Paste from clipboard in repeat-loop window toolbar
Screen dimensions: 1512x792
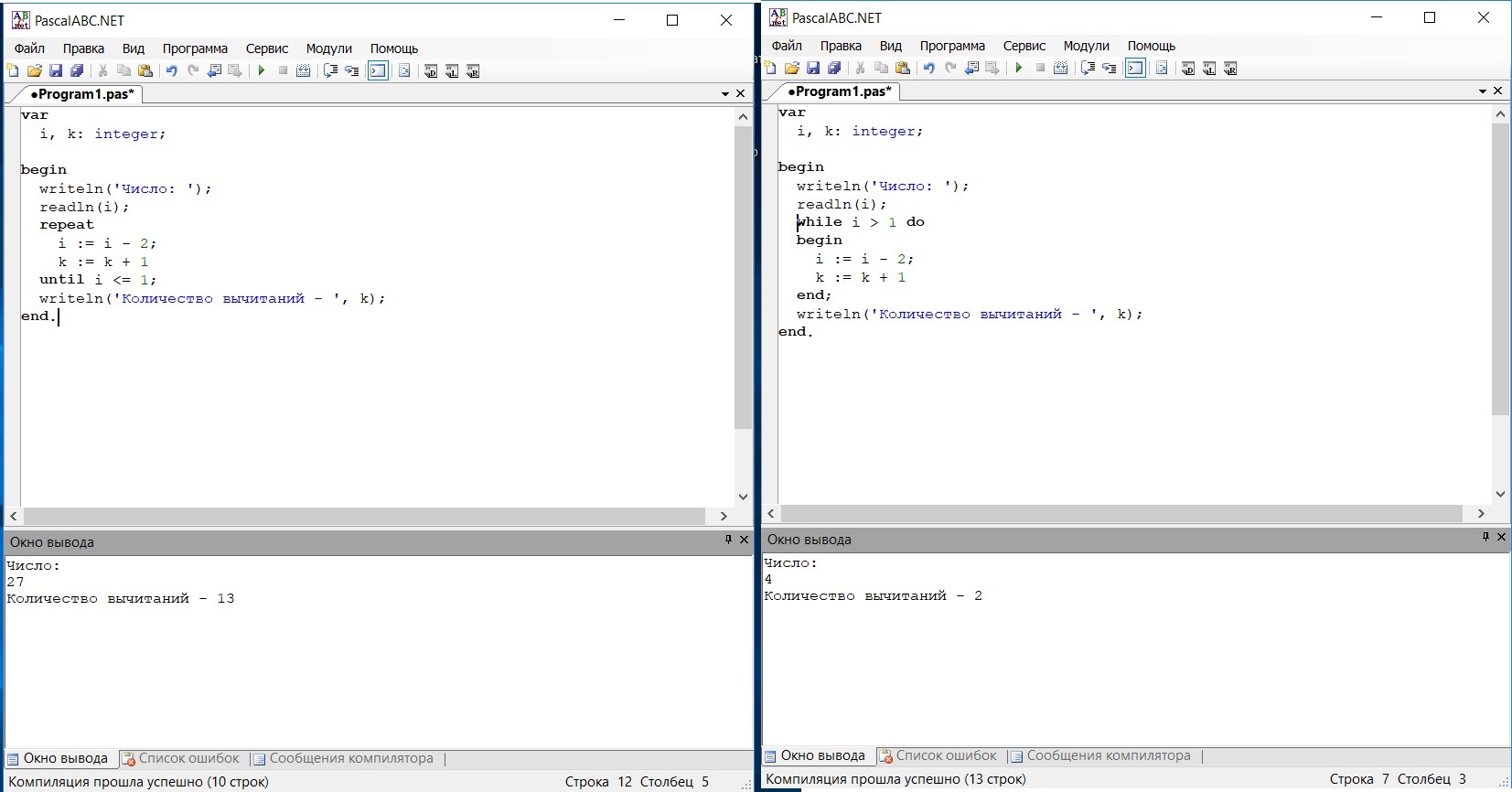(x=145, y=70)
